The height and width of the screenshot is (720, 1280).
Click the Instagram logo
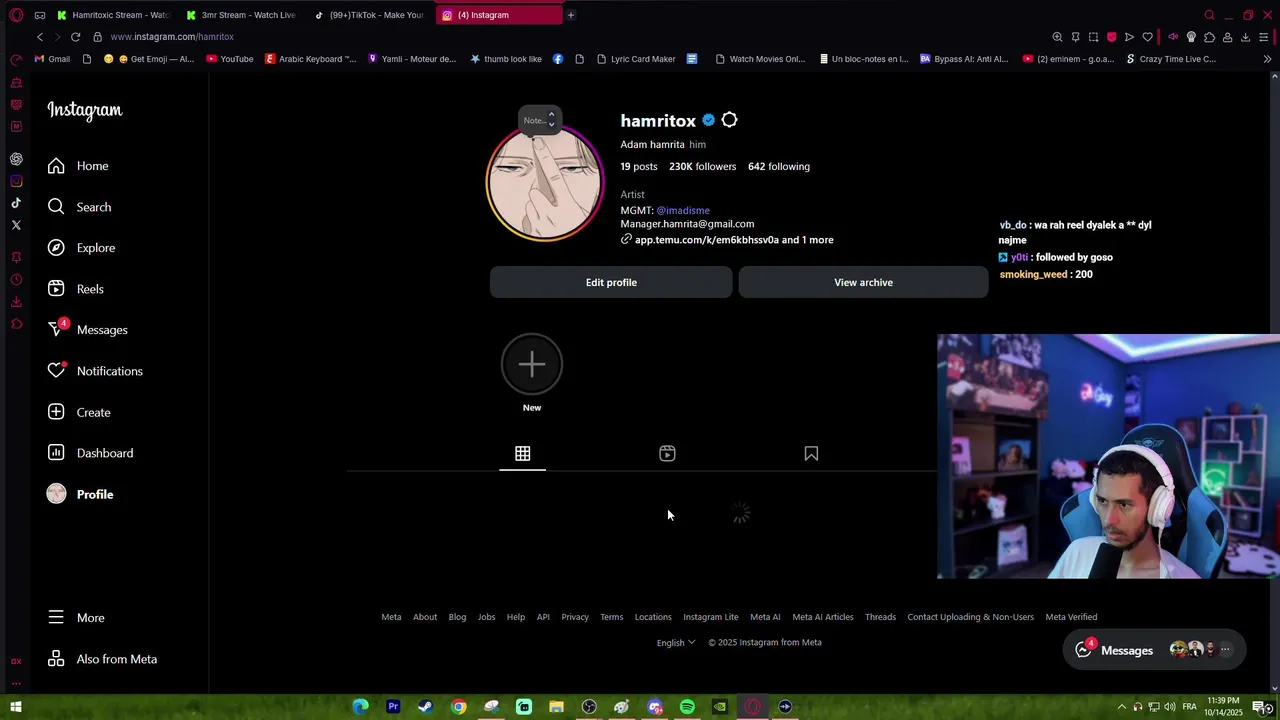(85, 110)
